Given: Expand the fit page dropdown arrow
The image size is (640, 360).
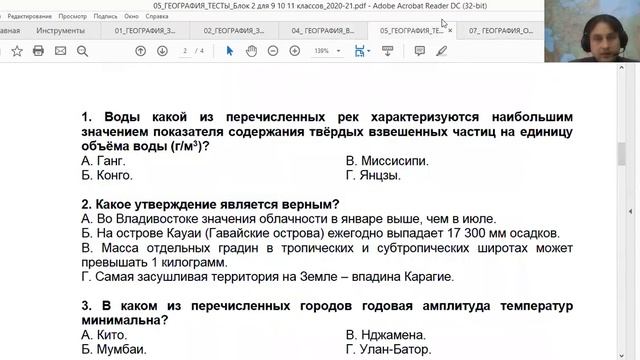Looking at the screenshot, I should (x=369, y=51).
